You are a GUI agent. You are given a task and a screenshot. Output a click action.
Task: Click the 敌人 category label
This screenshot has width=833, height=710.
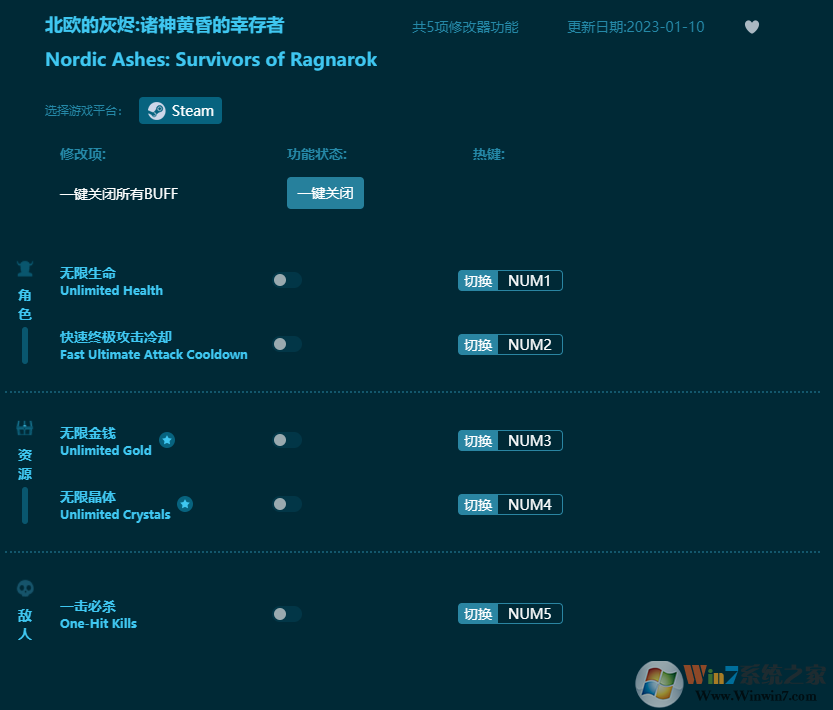coord(25,625)
